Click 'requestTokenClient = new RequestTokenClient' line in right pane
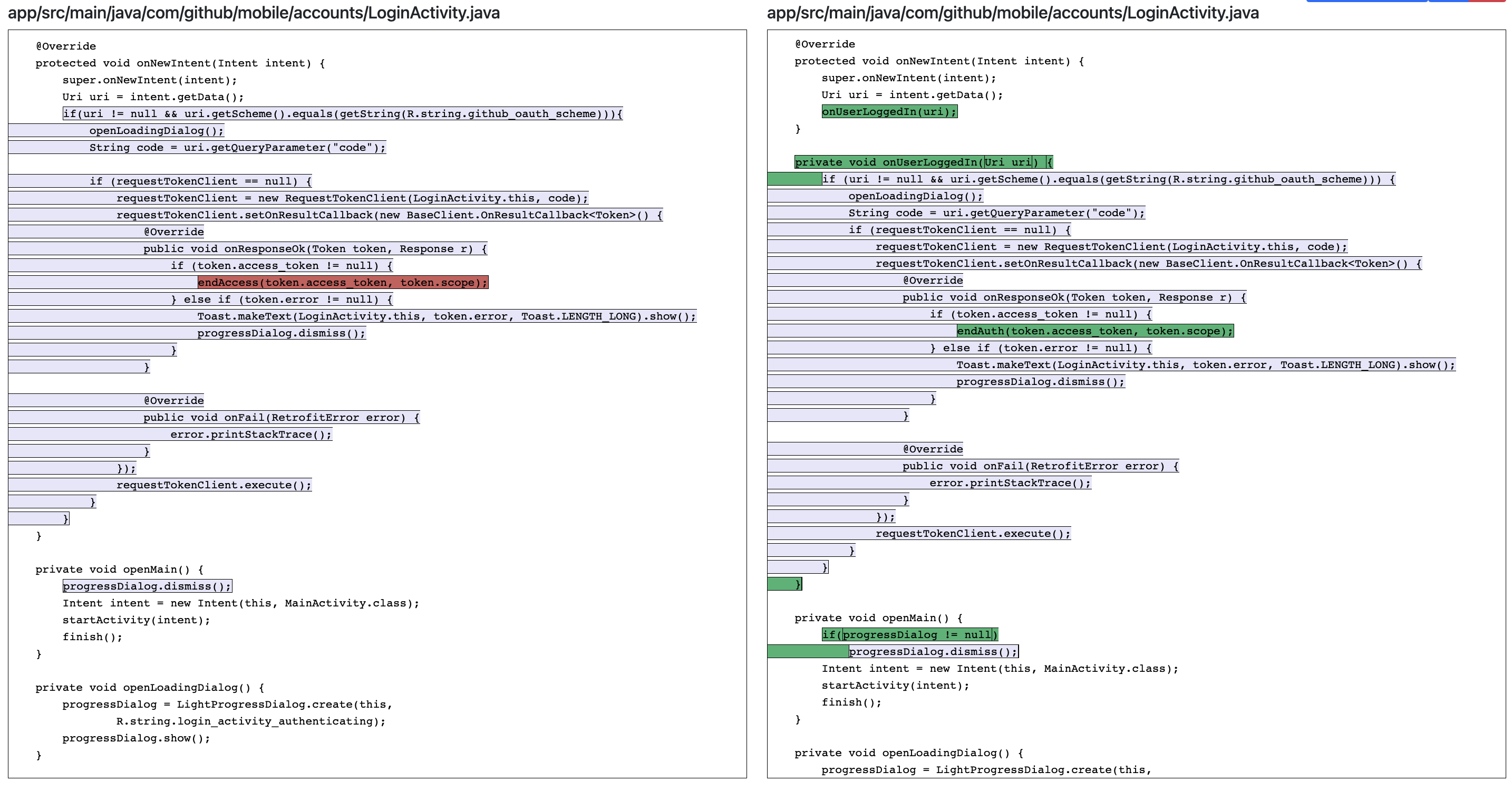This screenshot has width=1512, height=791. pyautogui.click(x=1112, y=247)
